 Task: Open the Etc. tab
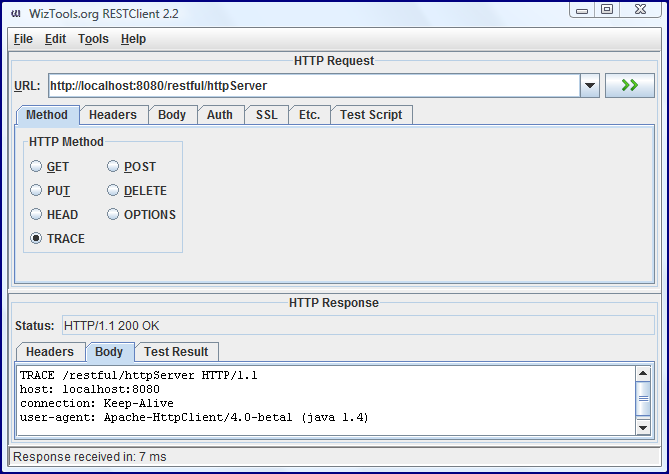click(309, 115)
